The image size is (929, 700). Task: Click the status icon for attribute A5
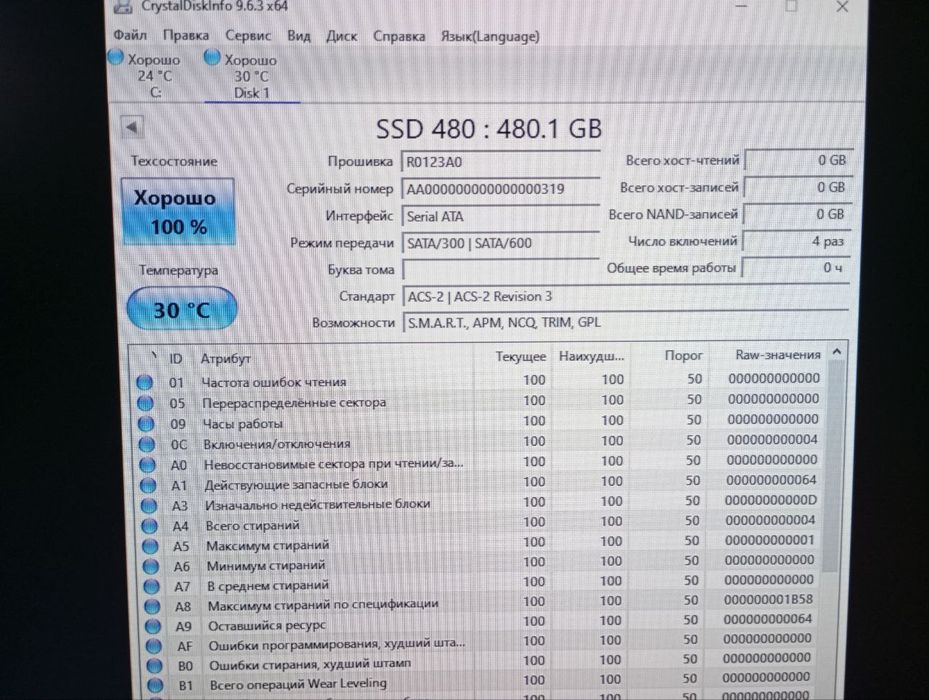(150, 546)
